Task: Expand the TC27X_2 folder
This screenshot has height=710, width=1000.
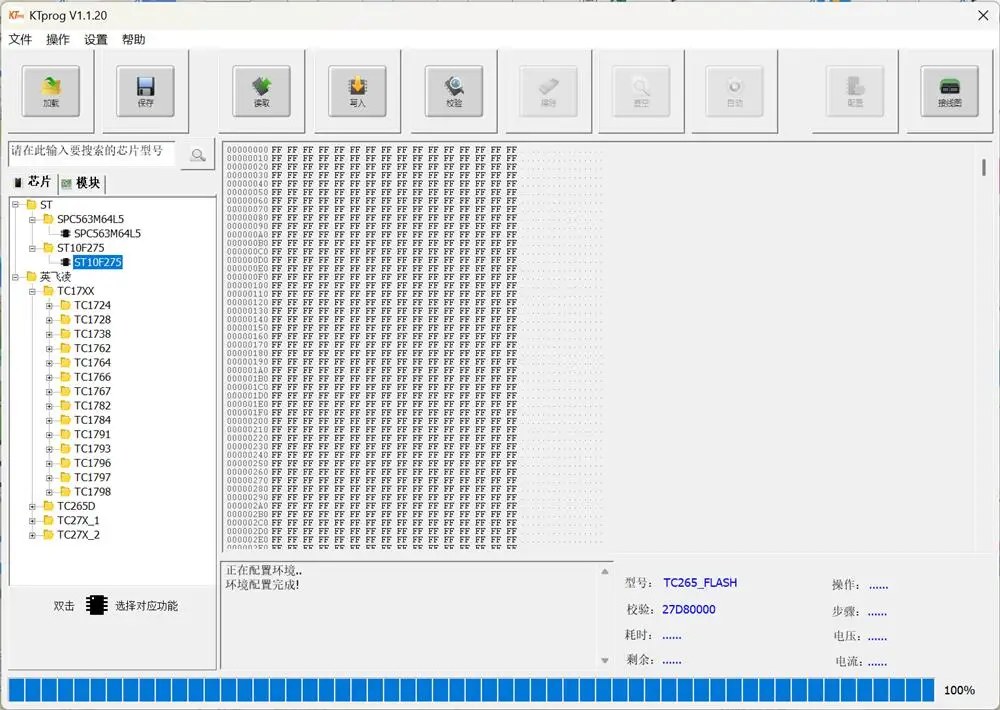Action: pos(32,535)
